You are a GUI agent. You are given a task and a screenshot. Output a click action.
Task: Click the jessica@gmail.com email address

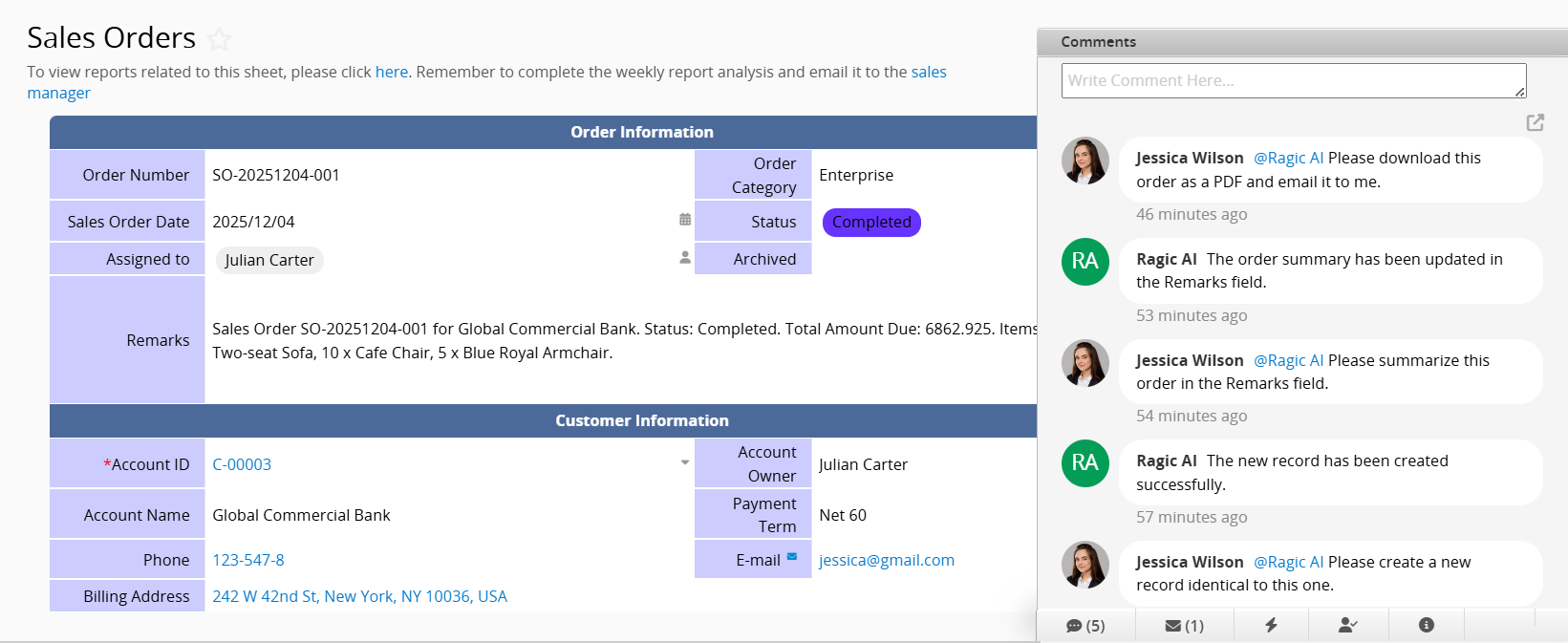pyautogui.click(x=886, y=560)
